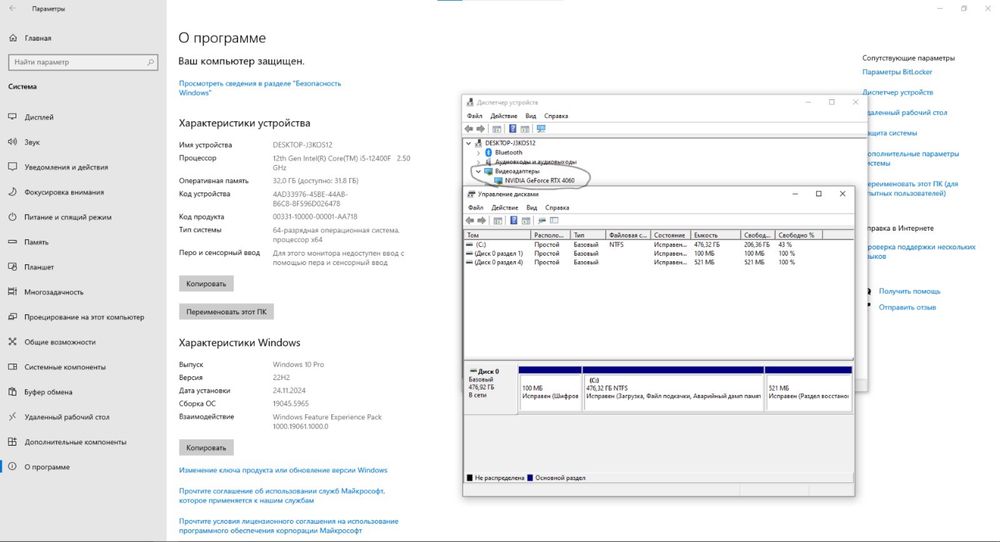This screenshot has width=1000, height=542.
Task: Select the Дисплей icon in sidebar
Action: [x=12, y=117]
